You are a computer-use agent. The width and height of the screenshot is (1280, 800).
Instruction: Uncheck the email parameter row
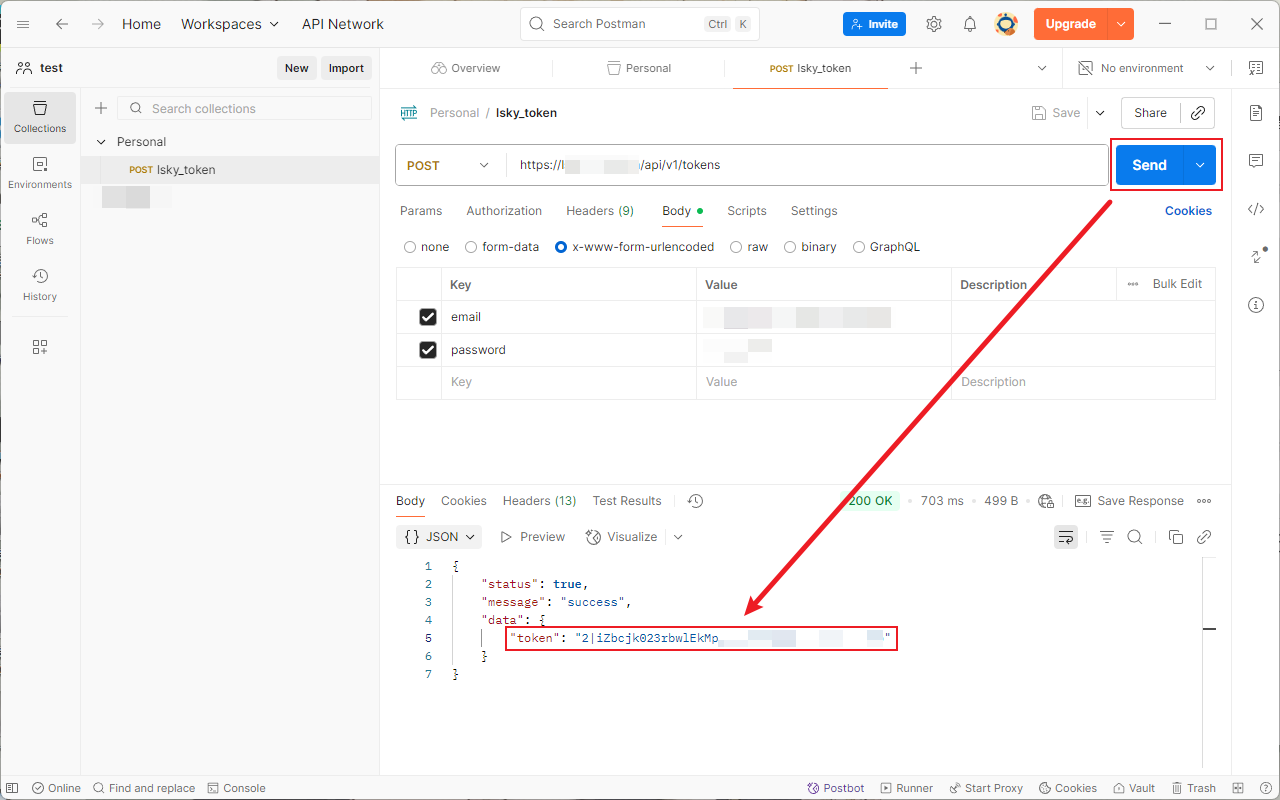(428, 317)
